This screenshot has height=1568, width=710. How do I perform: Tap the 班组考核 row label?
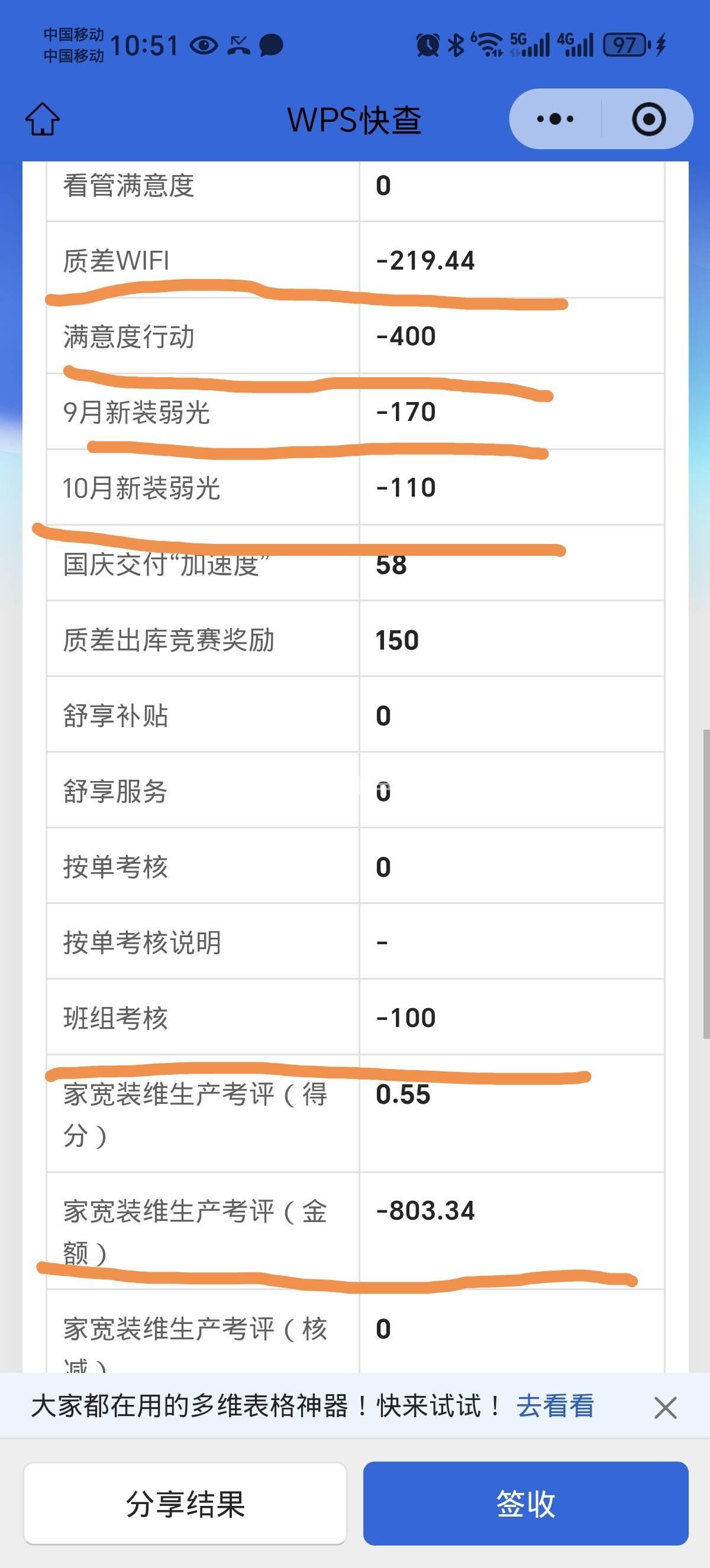tap(116, 1018)
